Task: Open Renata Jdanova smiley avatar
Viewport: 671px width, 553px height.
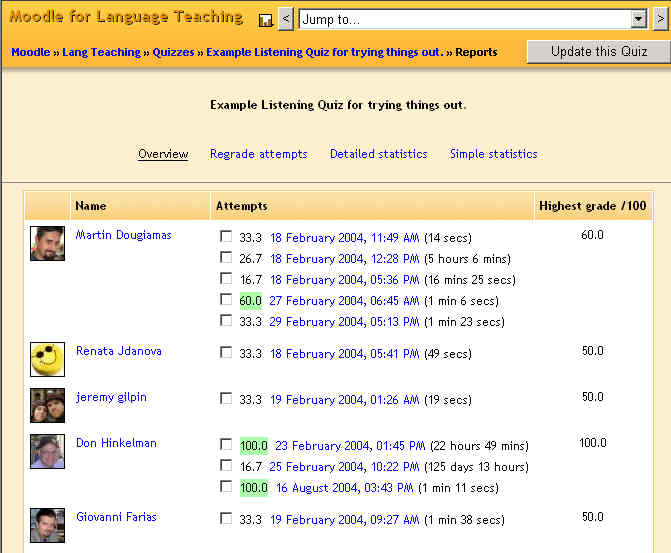Action: pyautogui.click(x=48, y=359)
